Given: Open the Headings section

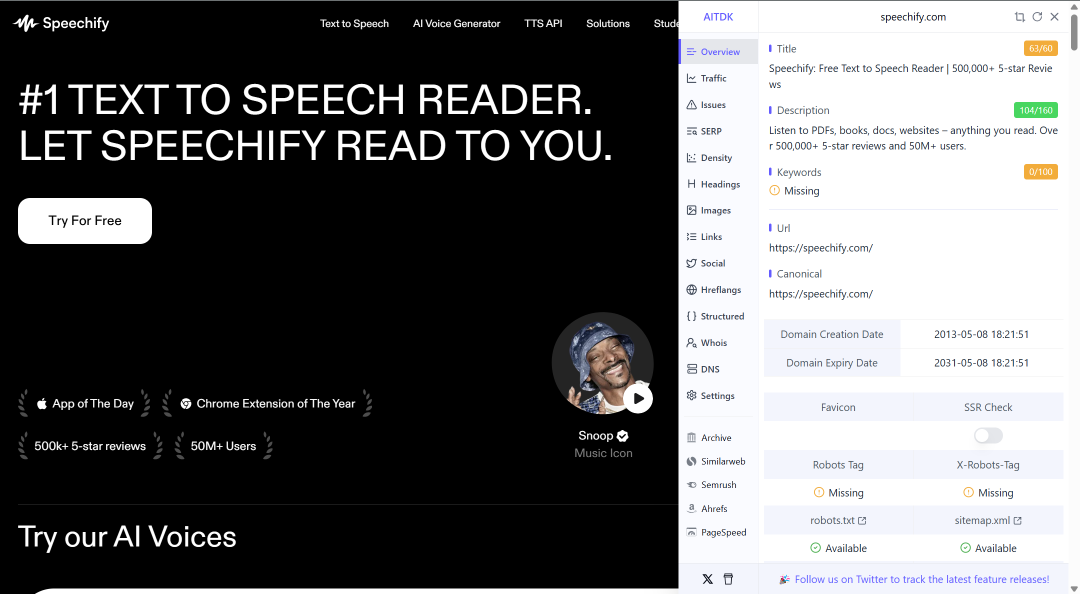Looking at the screenshot, I should pos(718,184).
